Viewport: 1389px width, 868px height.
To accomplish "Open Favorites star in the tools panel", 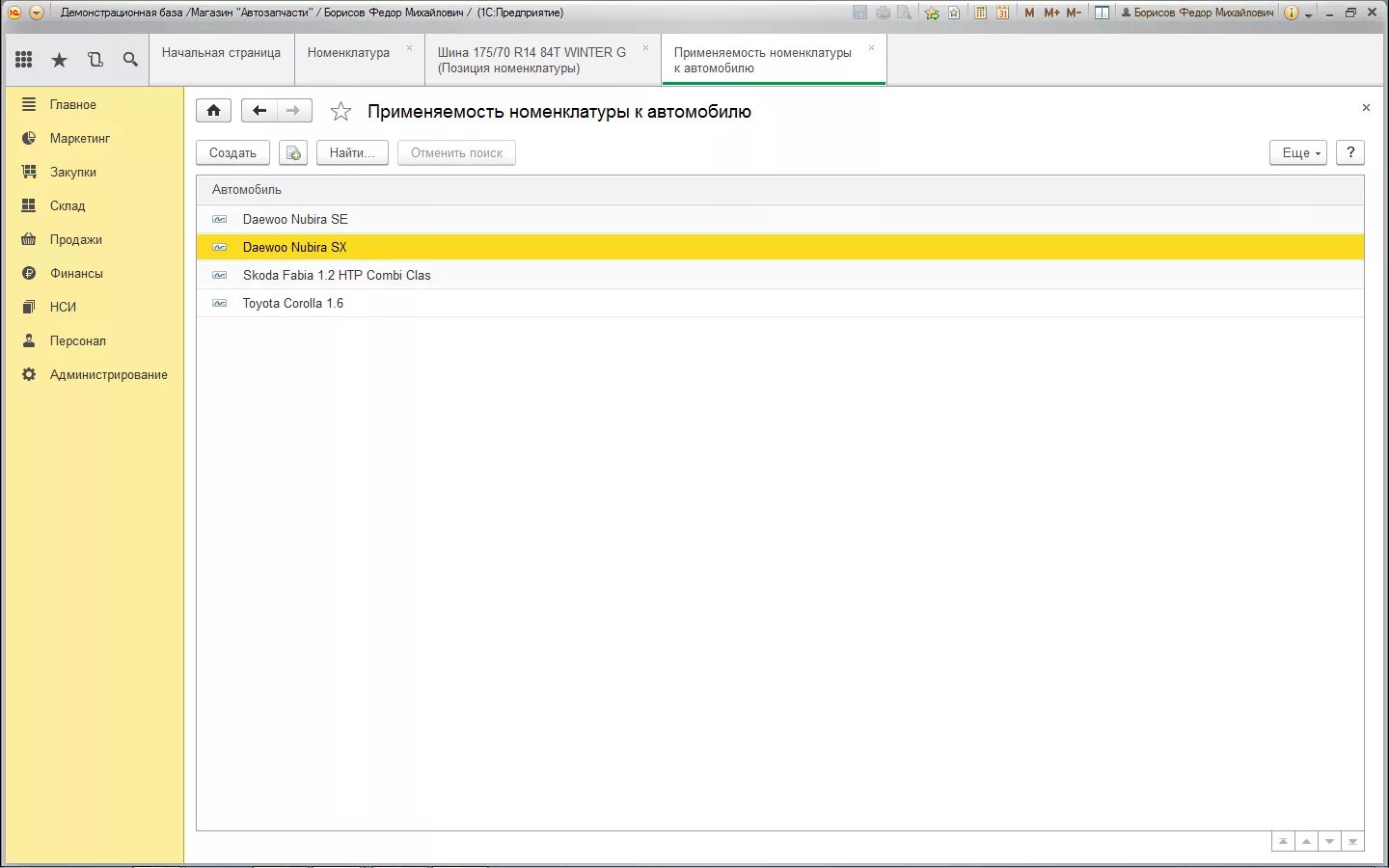I will (x=60, y=60).
